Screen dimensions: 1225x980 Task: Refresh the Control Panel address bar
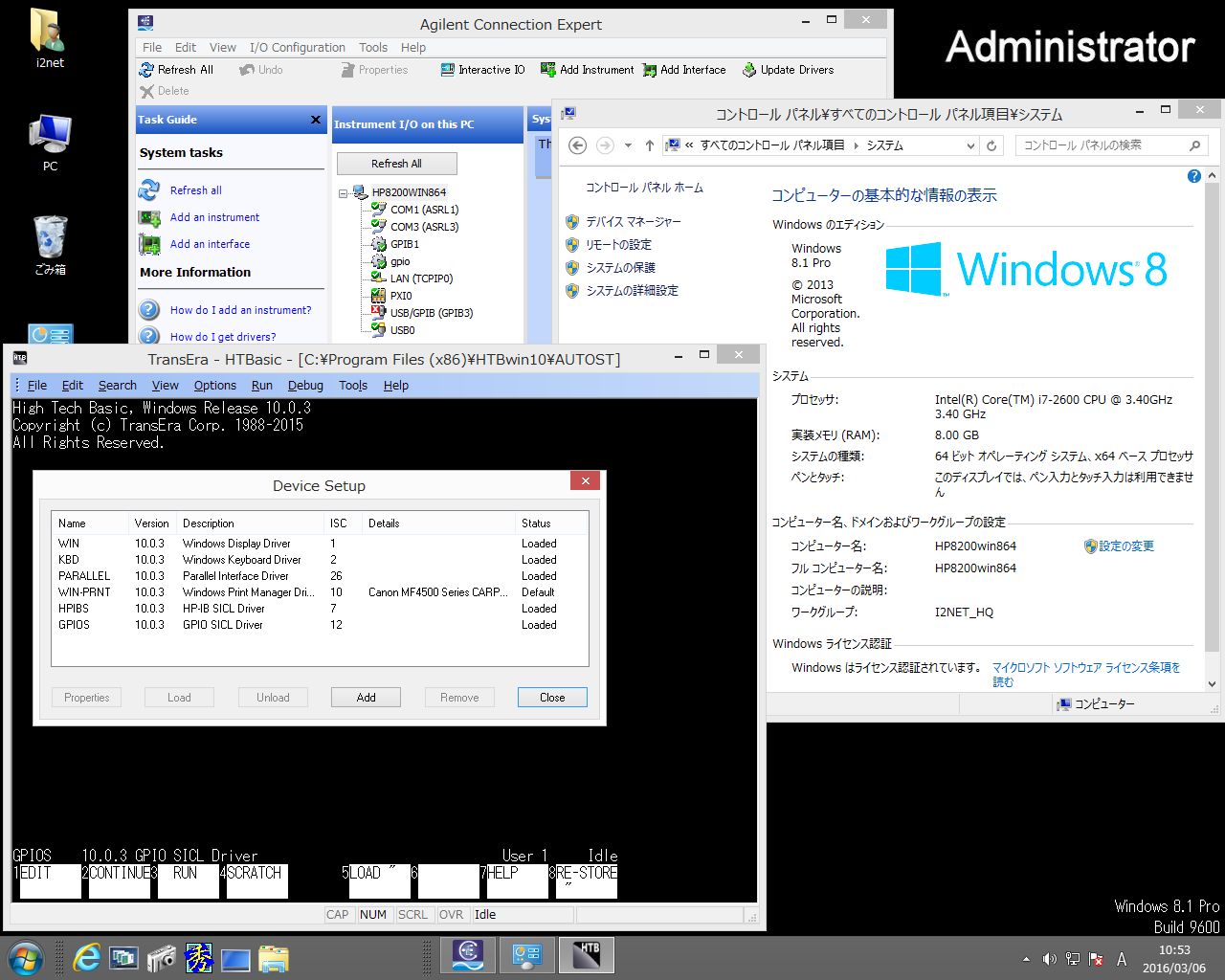(x=991, y=145)
